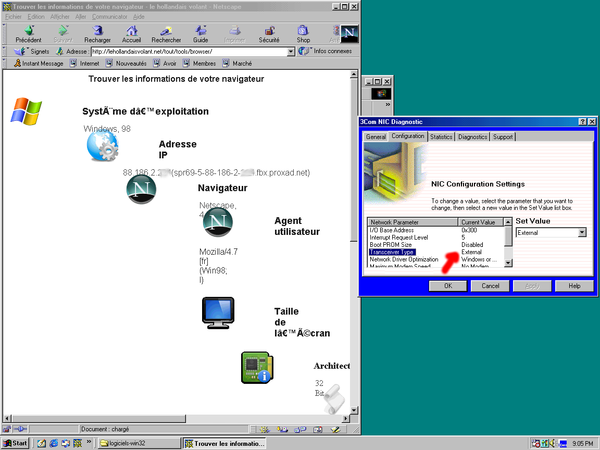Image resolution: width=600 pixels, height=450 pixels.
Task: Select the Boot PROM Size row
Action: pyautogui.click(x=391, y=245)
